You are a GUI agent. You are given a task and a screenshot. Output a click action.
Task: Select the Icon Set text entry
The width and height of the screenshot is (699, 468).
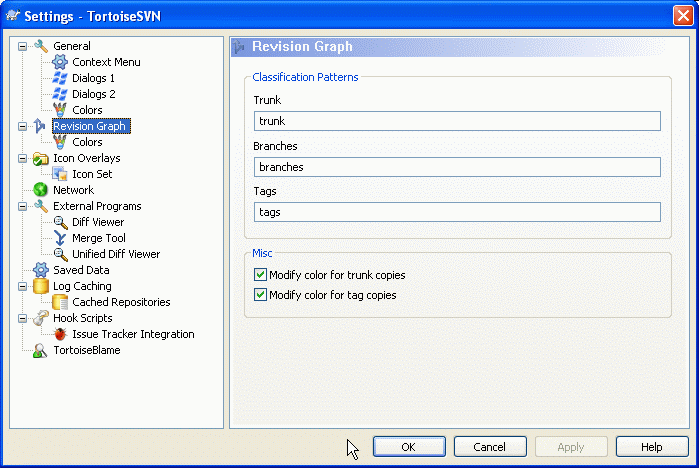(x=92, y=174)
